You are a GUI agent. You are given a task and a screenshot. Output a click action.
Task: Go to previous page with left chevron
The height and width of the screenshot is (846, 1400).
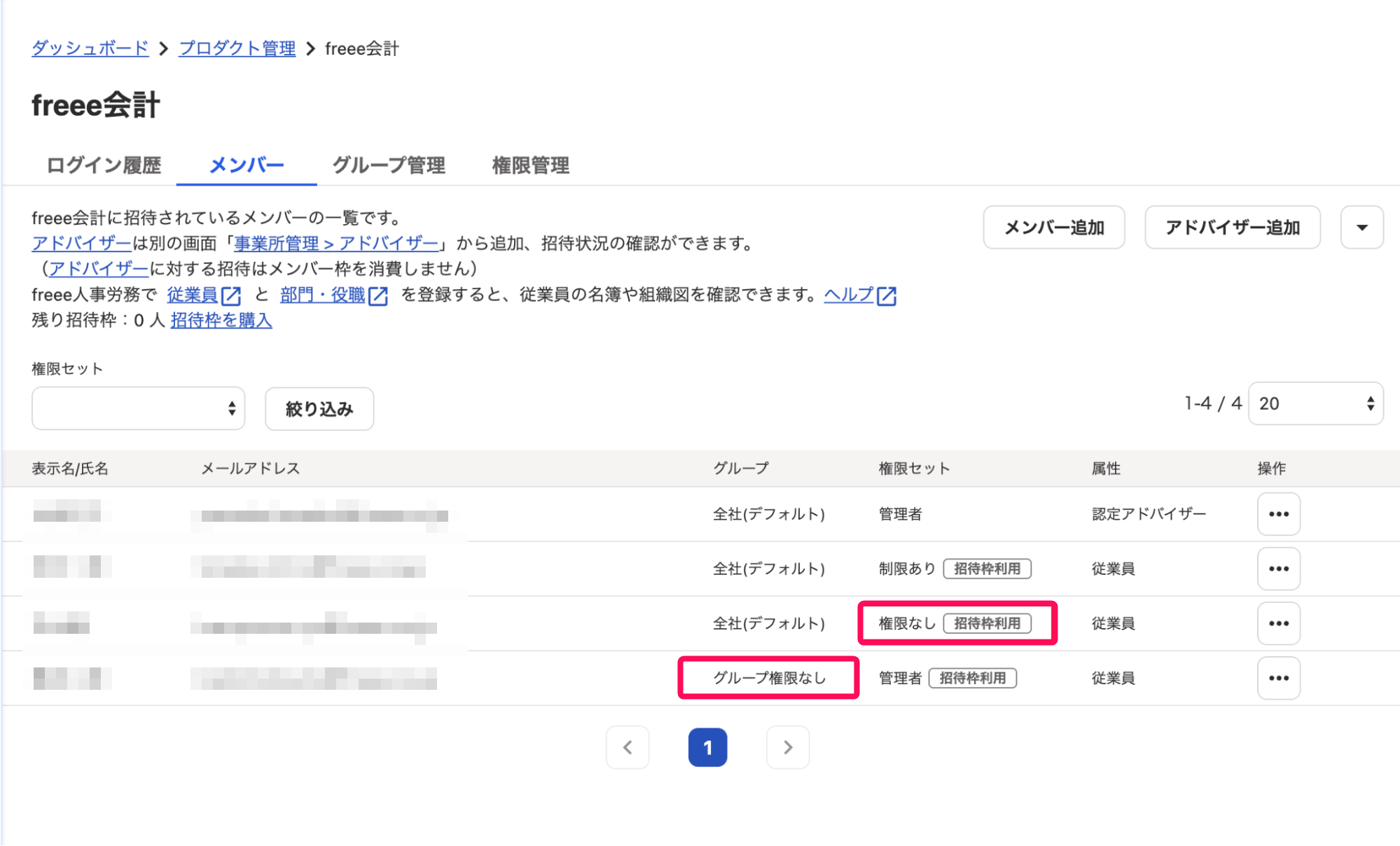[628, 747]
